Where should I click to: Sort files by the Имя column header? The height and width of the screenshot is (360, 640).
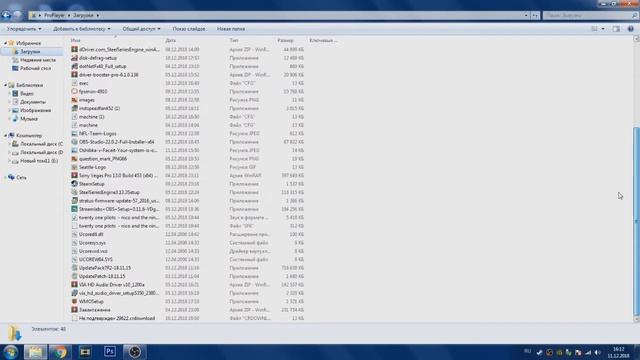pos(76,40)
